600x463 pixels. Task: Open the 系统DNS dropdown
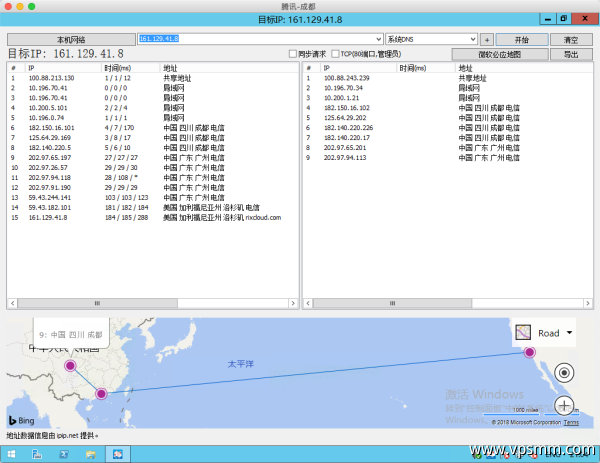(x=431, y=39)
